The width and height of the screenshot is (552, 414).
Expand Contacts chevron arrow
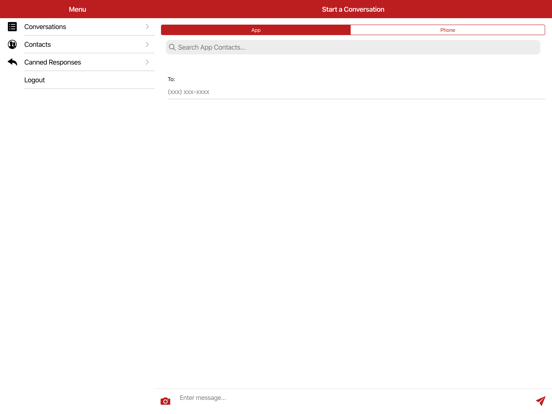[x=147, y=44]
